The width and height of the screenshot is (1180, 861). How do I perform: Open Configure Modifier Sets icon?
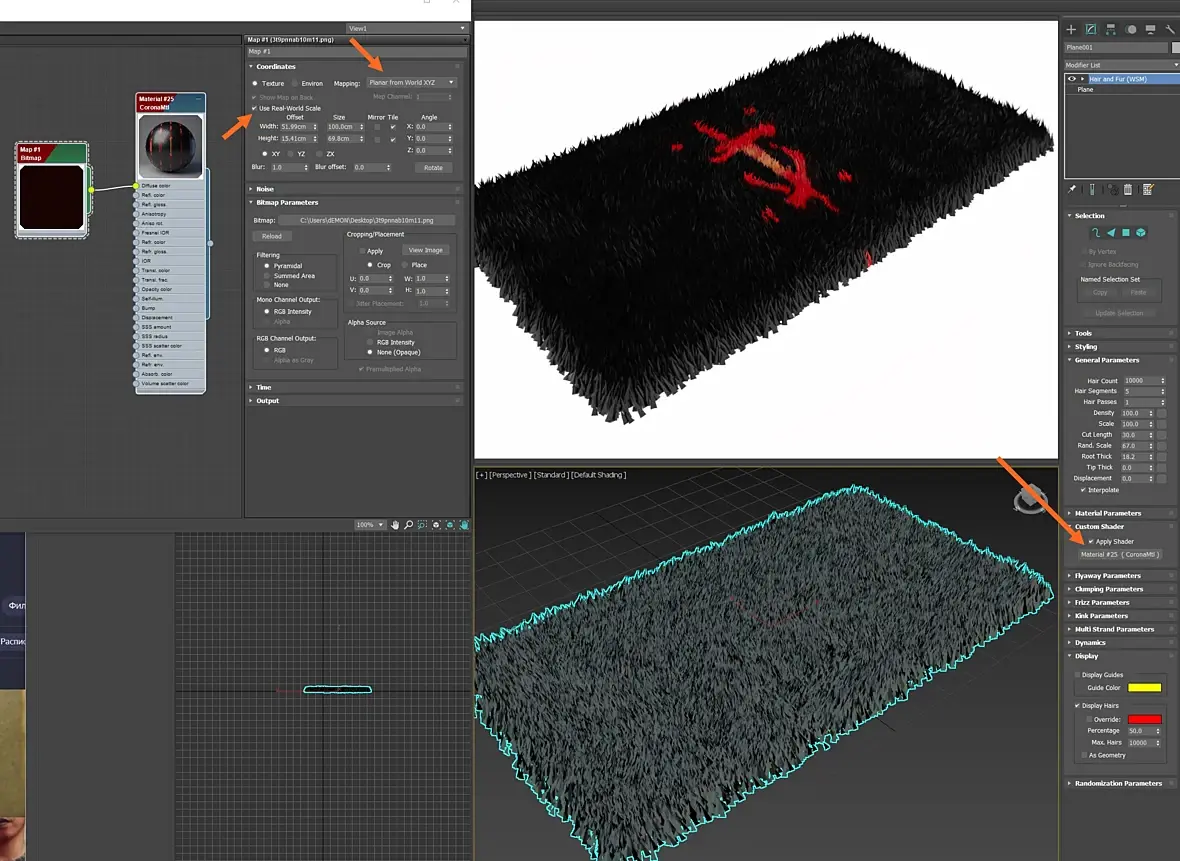tap(1148, 190)
